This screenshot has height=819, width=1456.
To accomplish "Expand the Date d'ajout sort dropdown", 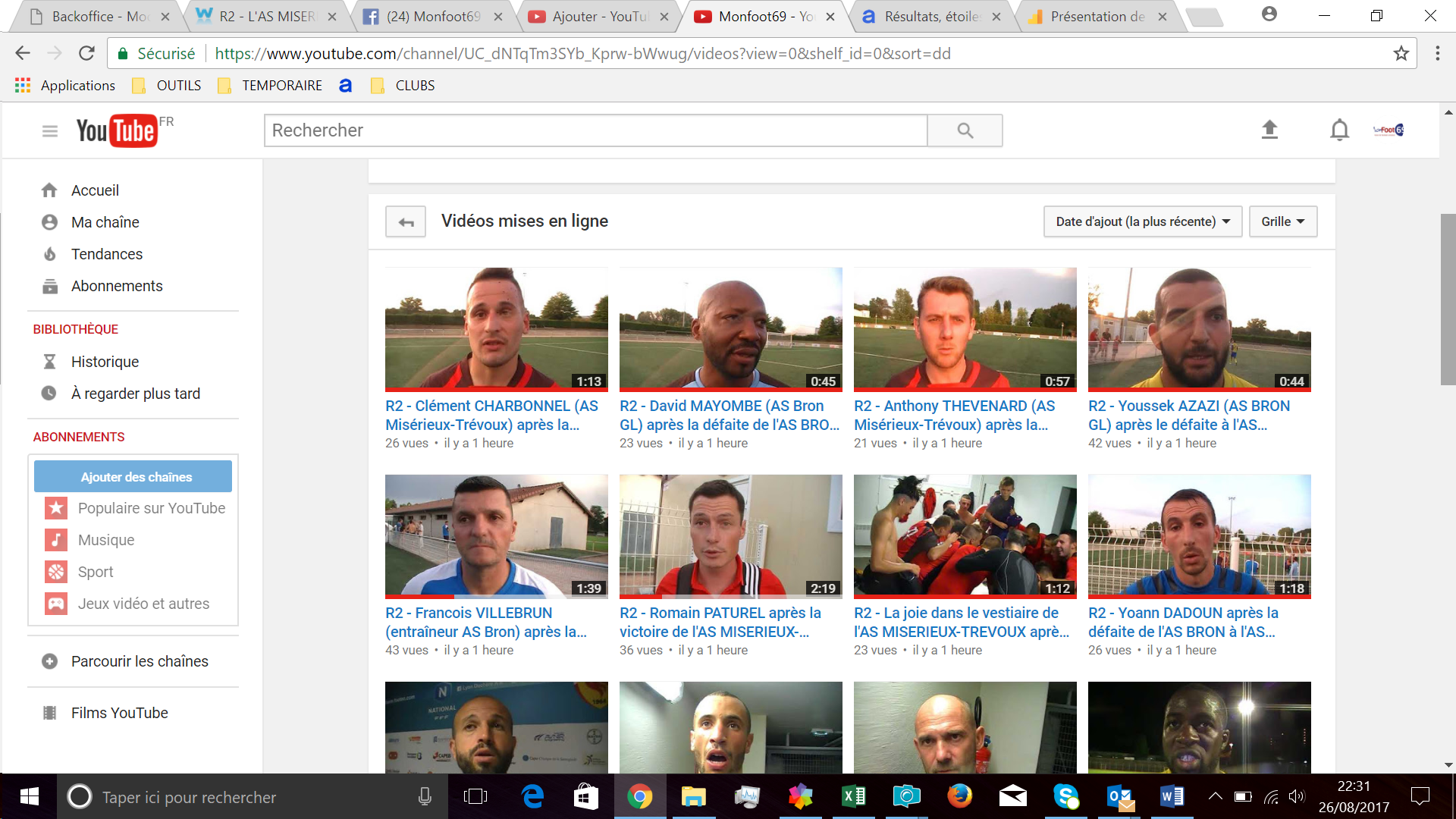I will coord(1142,221).
